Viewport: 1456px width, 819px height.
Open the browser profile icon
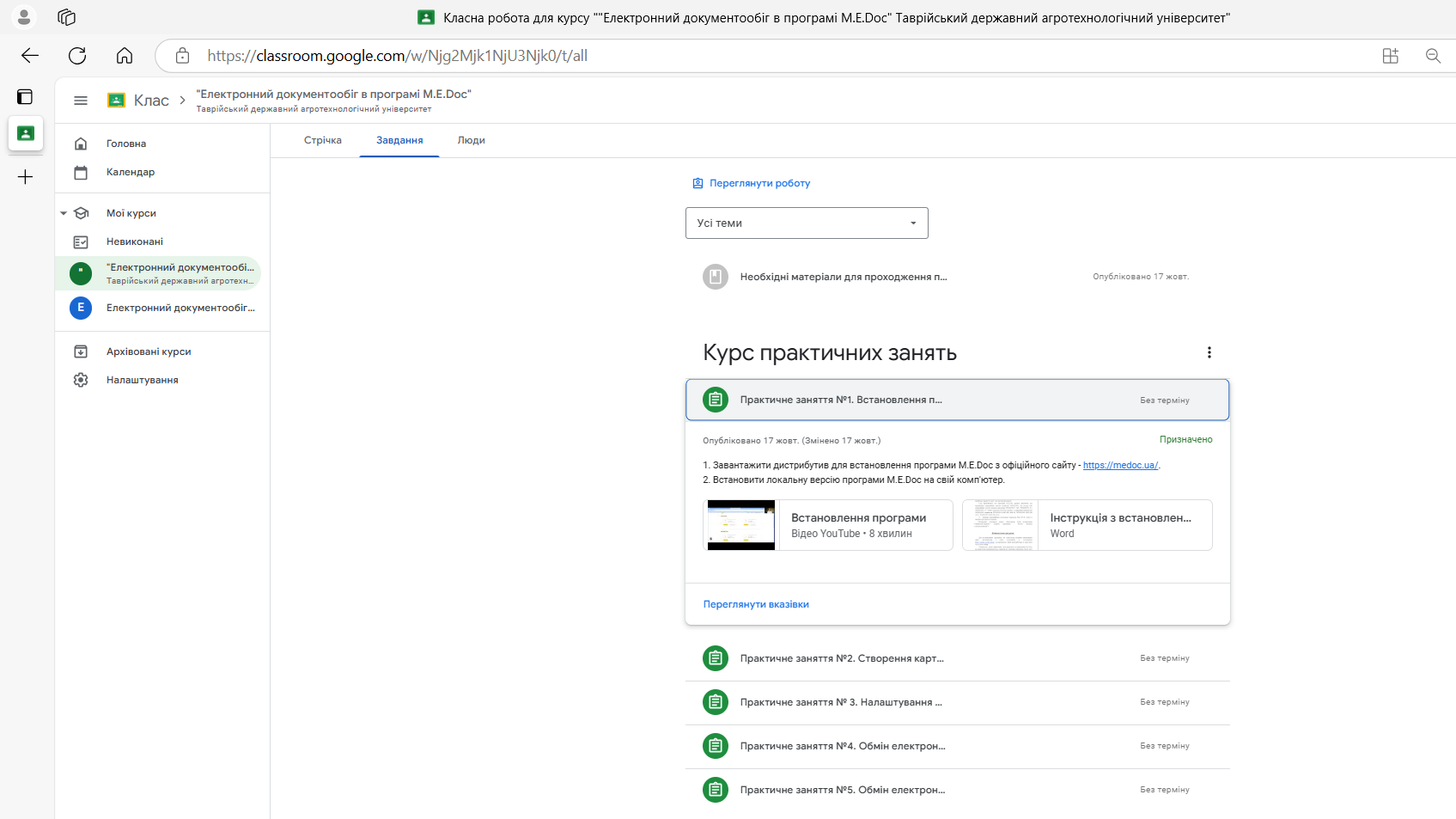pos(24,17)
